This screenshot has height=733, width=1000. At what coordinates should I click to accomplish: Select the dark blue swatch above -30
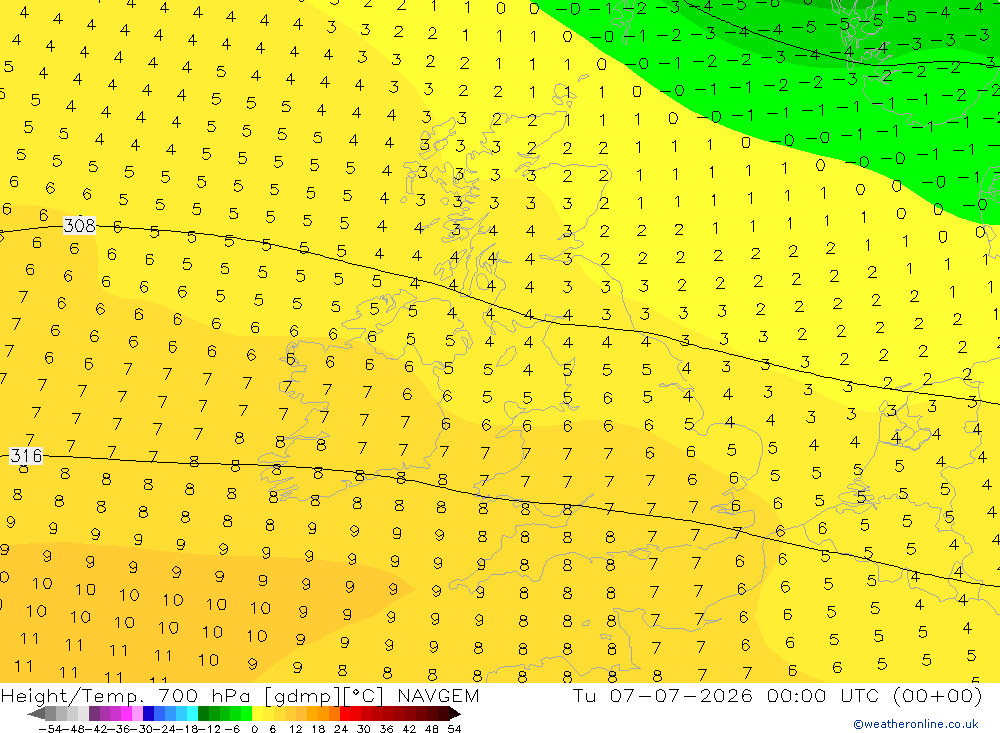pyautogui.click(x=149, y=713)
